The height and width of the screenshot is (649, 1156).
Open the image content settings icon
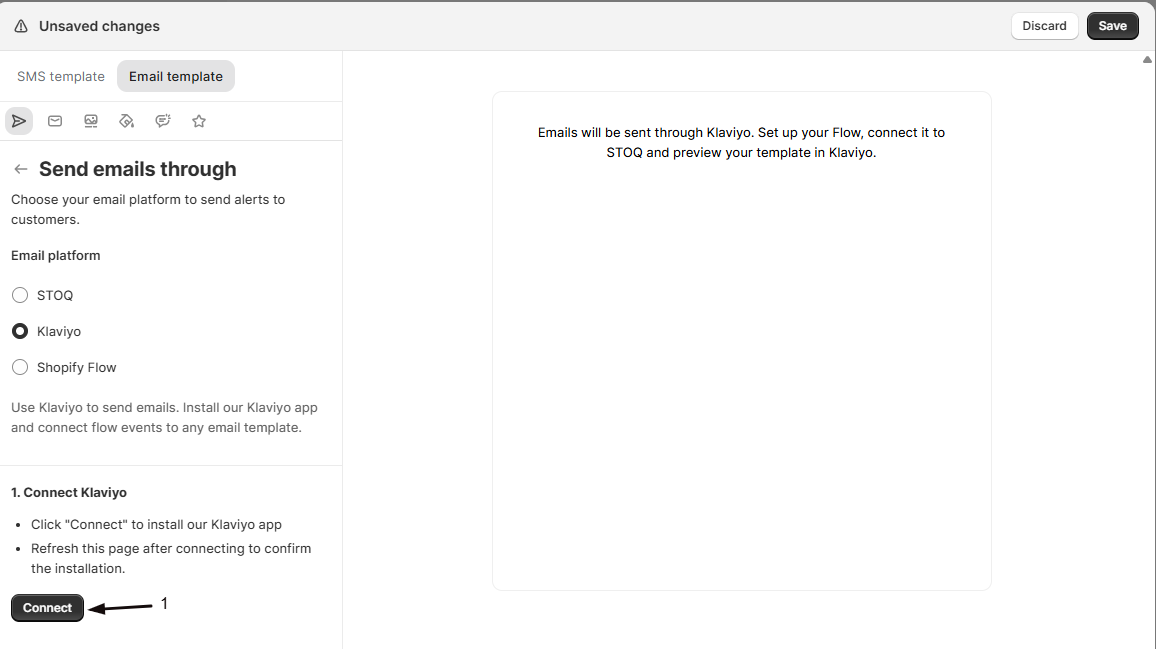91,121
